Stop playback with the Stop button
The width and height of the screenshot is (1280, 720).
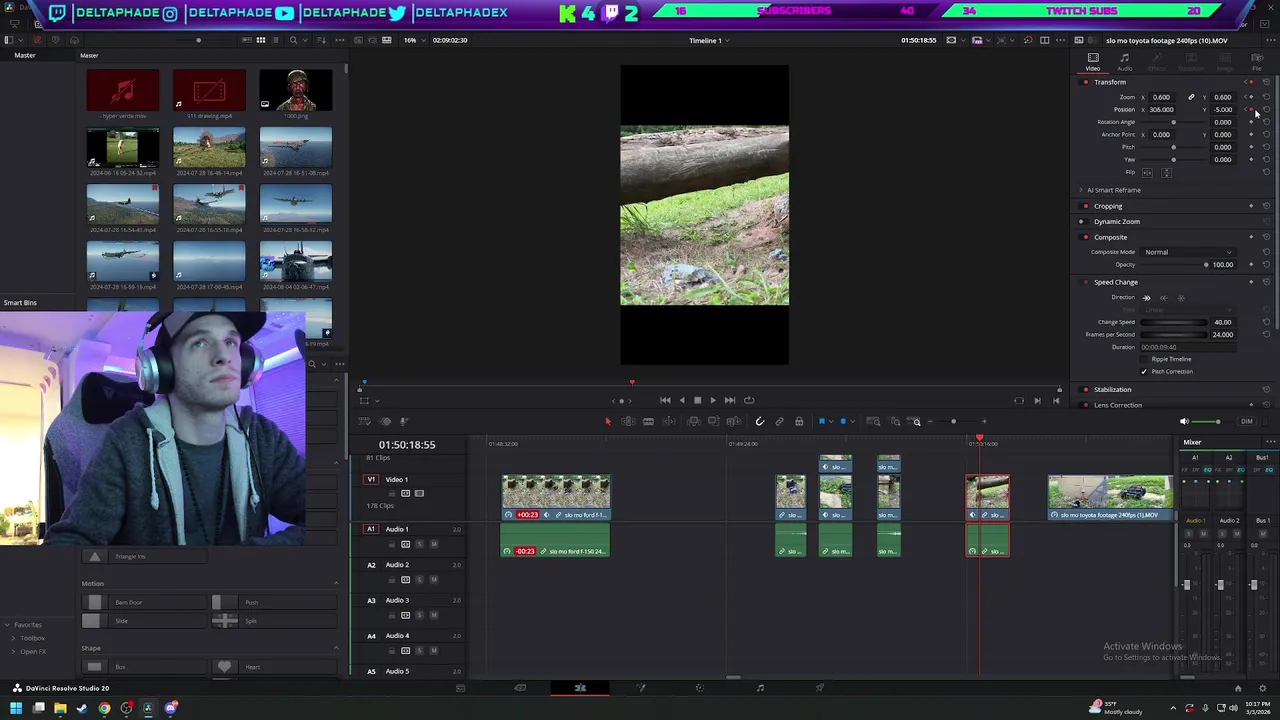point(698,400)
